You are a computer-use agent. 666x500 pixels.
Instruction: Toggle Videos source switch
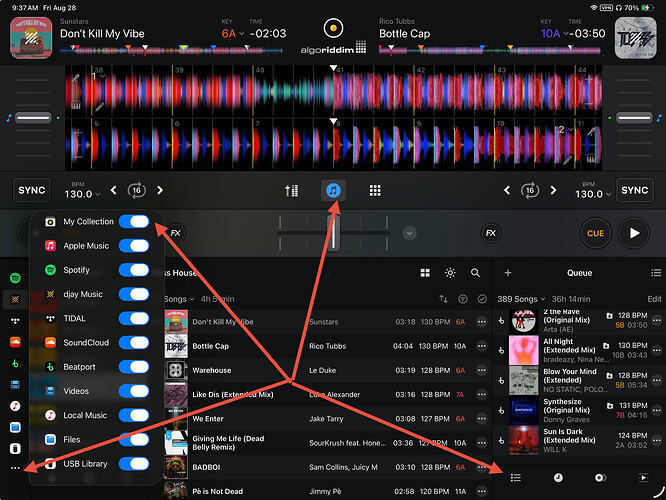134,391
